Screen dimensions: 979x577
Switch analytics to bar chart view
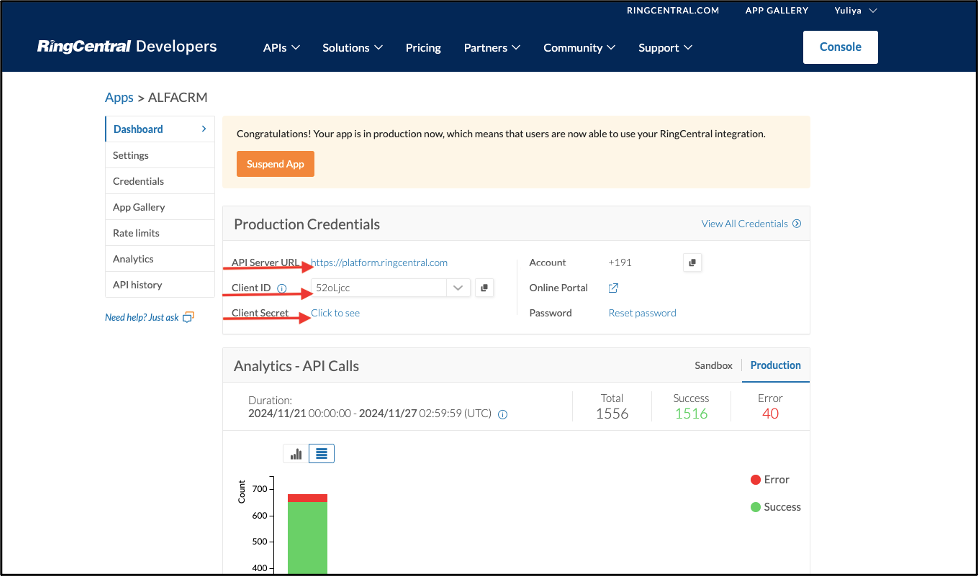click(296, 453)
